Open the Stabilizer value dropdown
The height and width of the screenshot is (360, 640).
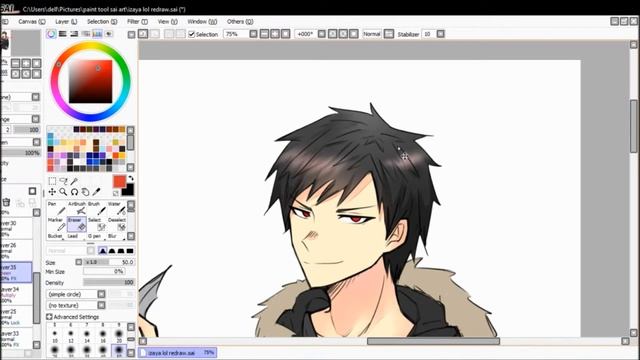pyautogui.click(x=440, y=34)
